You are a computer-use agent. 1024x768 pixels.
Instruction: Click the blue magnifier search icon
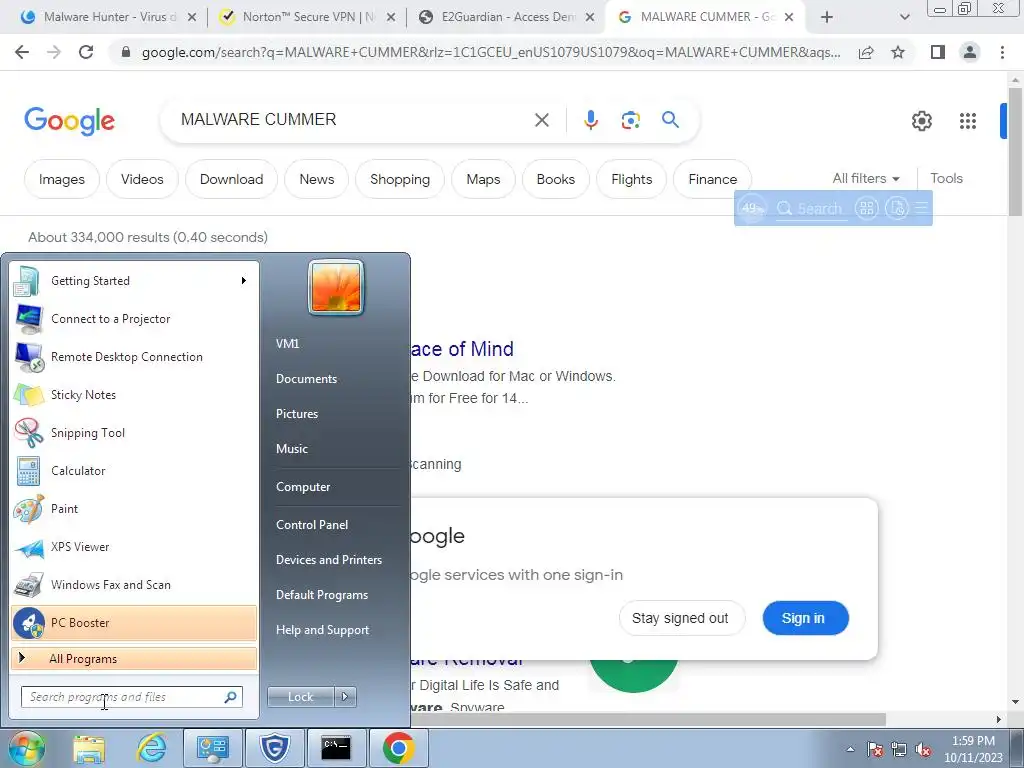(670, 120)
